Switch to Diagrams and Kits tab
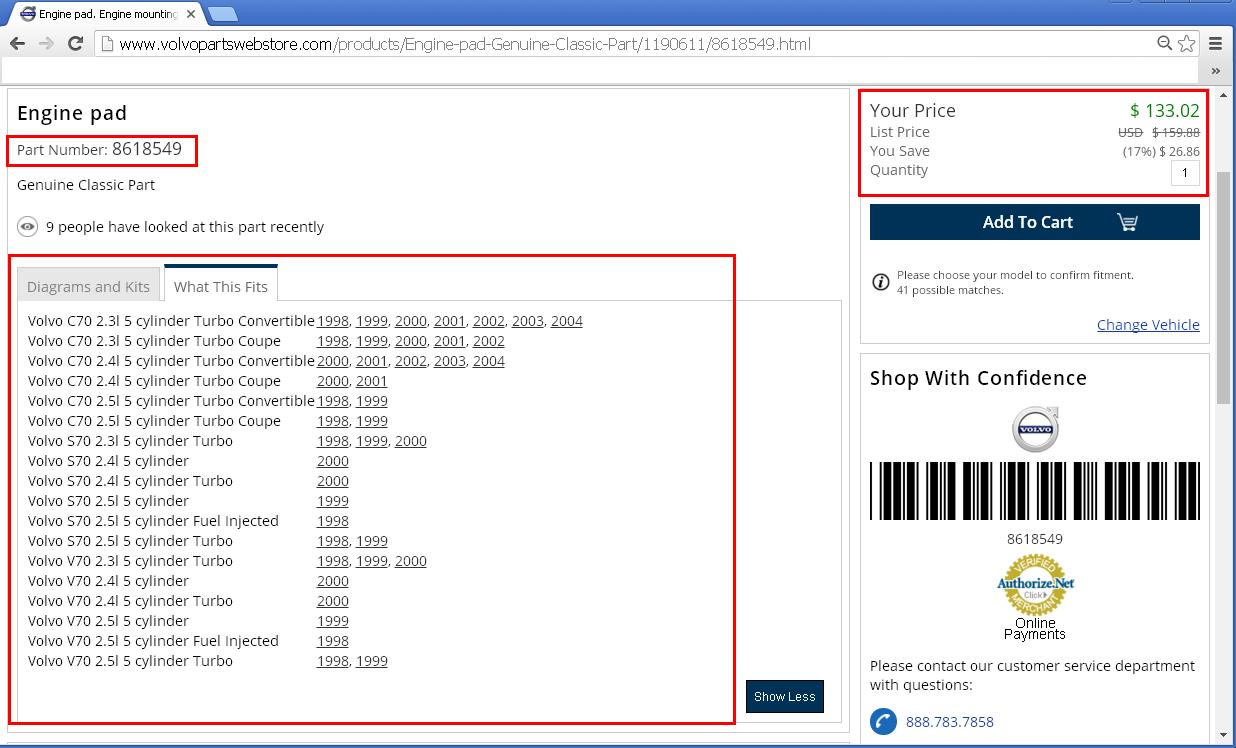Screen dimensions: 1236x748 tap(88, 286)
